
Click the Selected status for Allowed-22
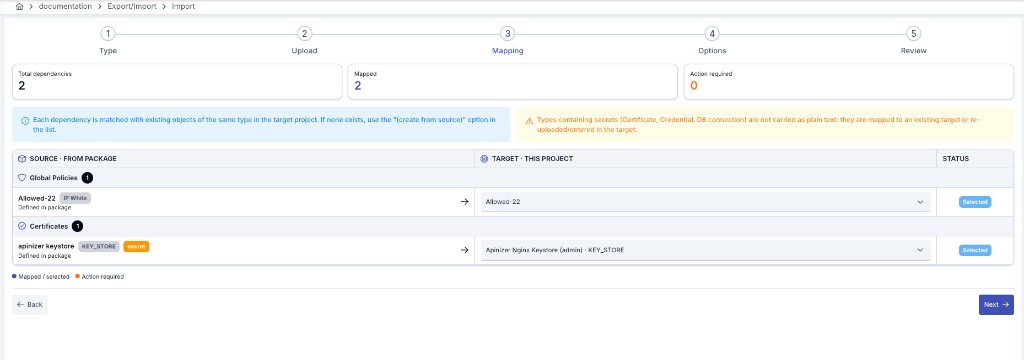point(975,202)
